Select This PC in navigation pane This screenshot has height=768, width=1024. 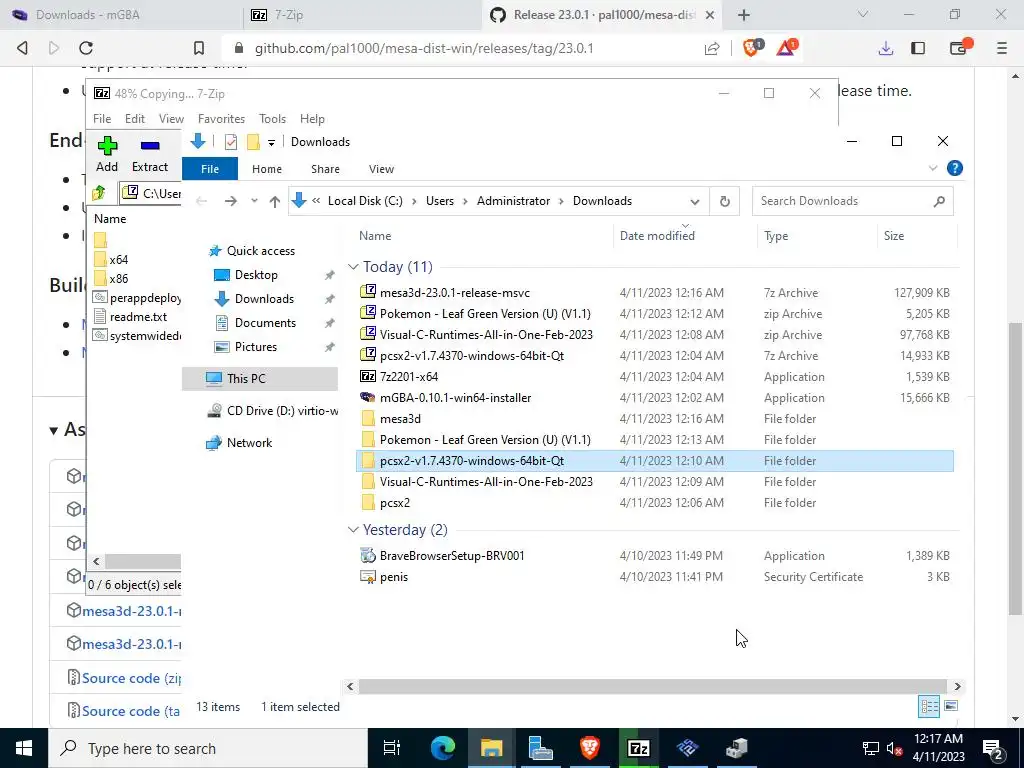pos(260,378)
